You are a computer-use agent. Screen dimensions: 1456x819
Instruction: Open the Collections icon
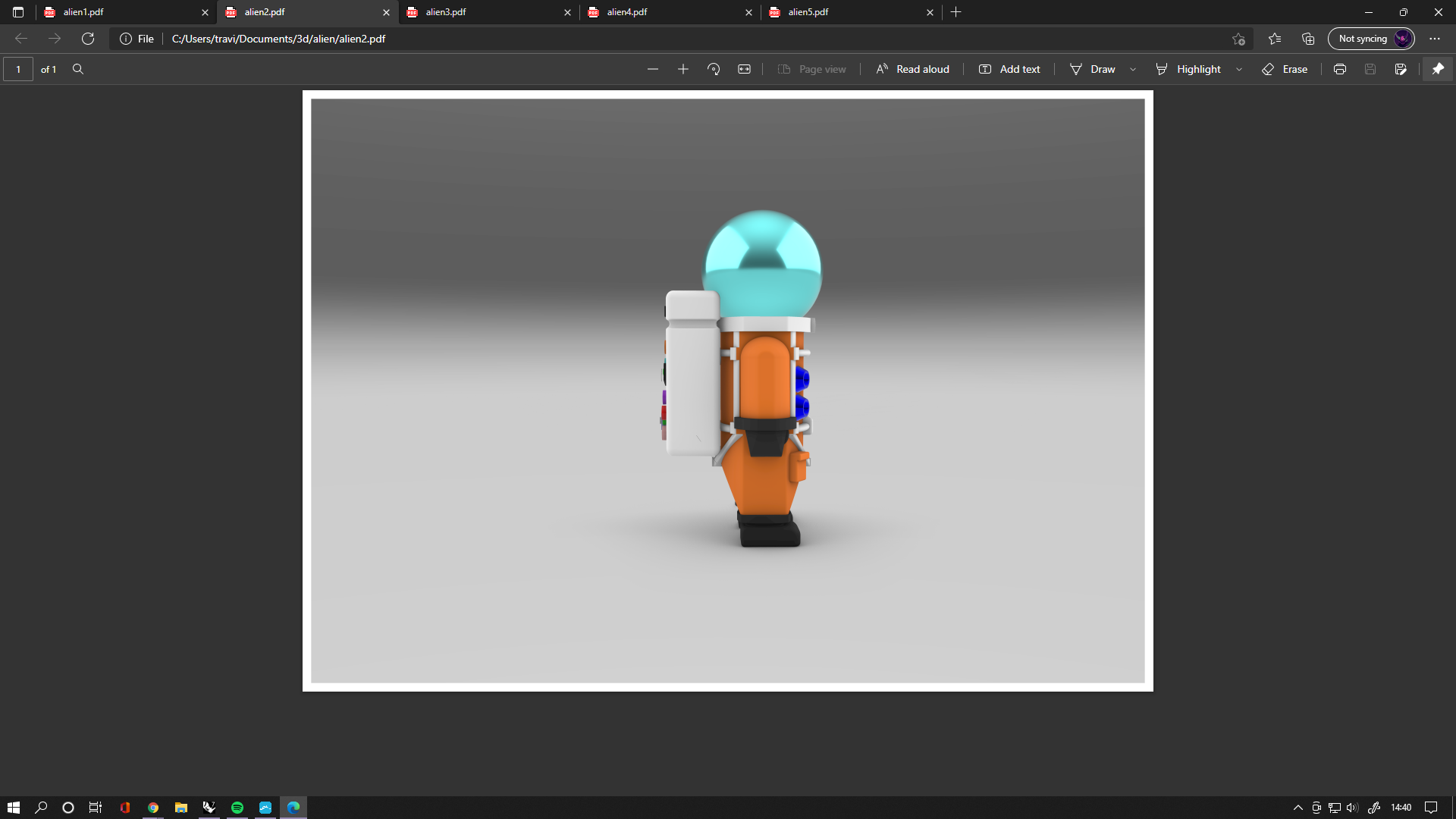pyautogui.click(x=1308, y=39)
